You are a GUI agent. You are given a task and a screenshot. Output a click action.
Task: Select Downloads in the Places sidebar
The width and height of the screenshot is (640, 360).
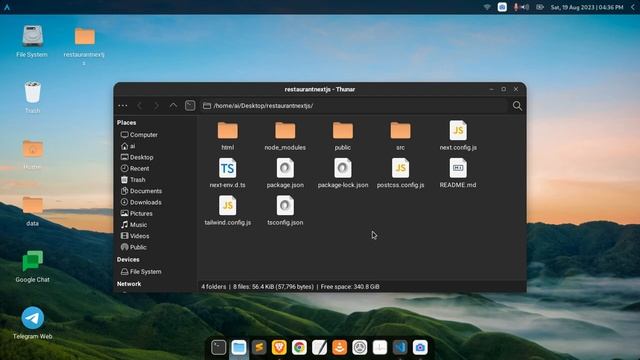click(141, 202)
